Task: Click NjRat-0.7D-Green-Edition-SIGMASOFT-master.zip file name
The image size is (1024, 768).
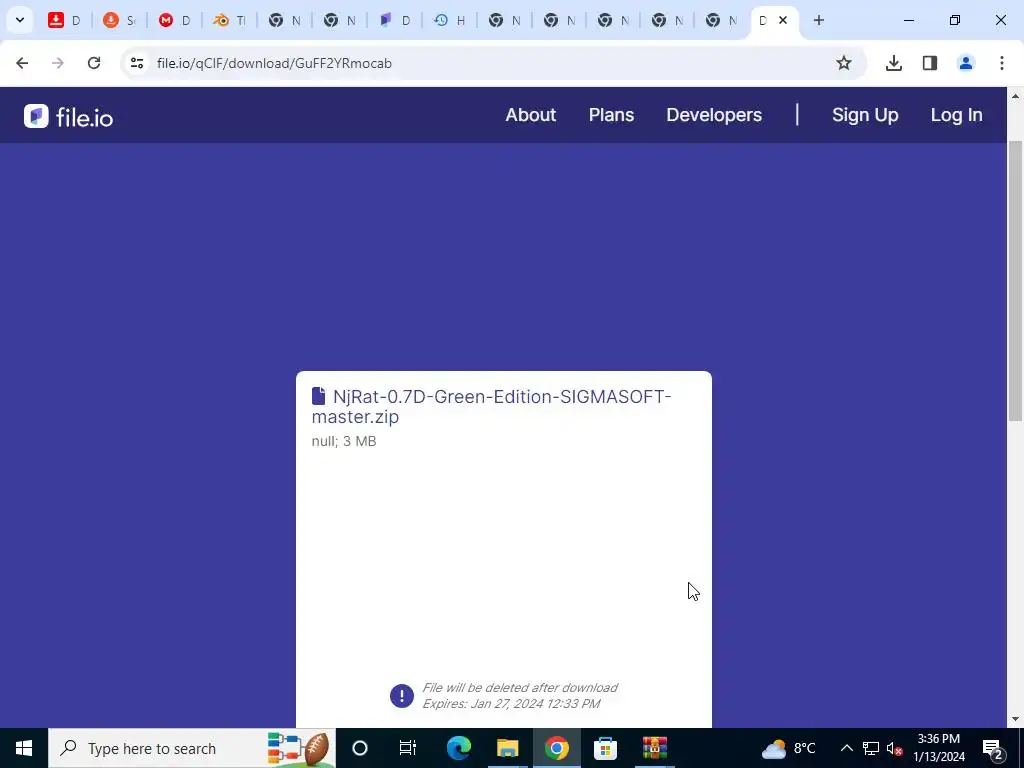Action: pos(491,406)
